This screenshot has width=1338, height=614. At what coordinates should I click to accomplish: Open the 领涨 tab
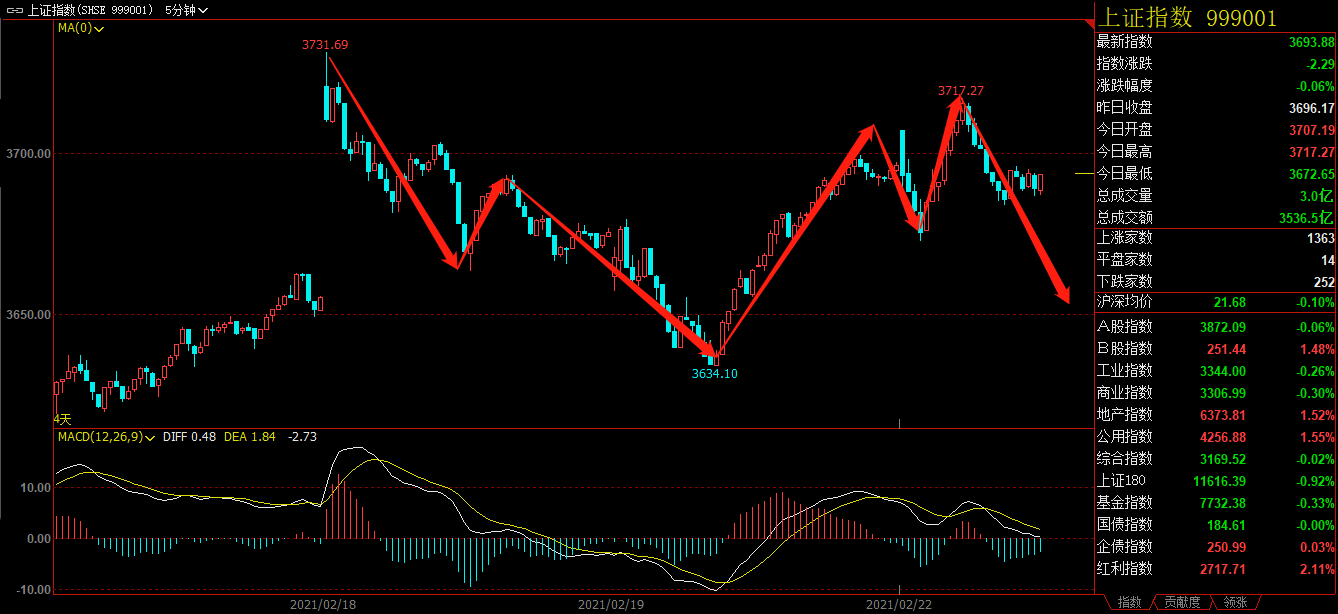click(x=1235, y=602)
